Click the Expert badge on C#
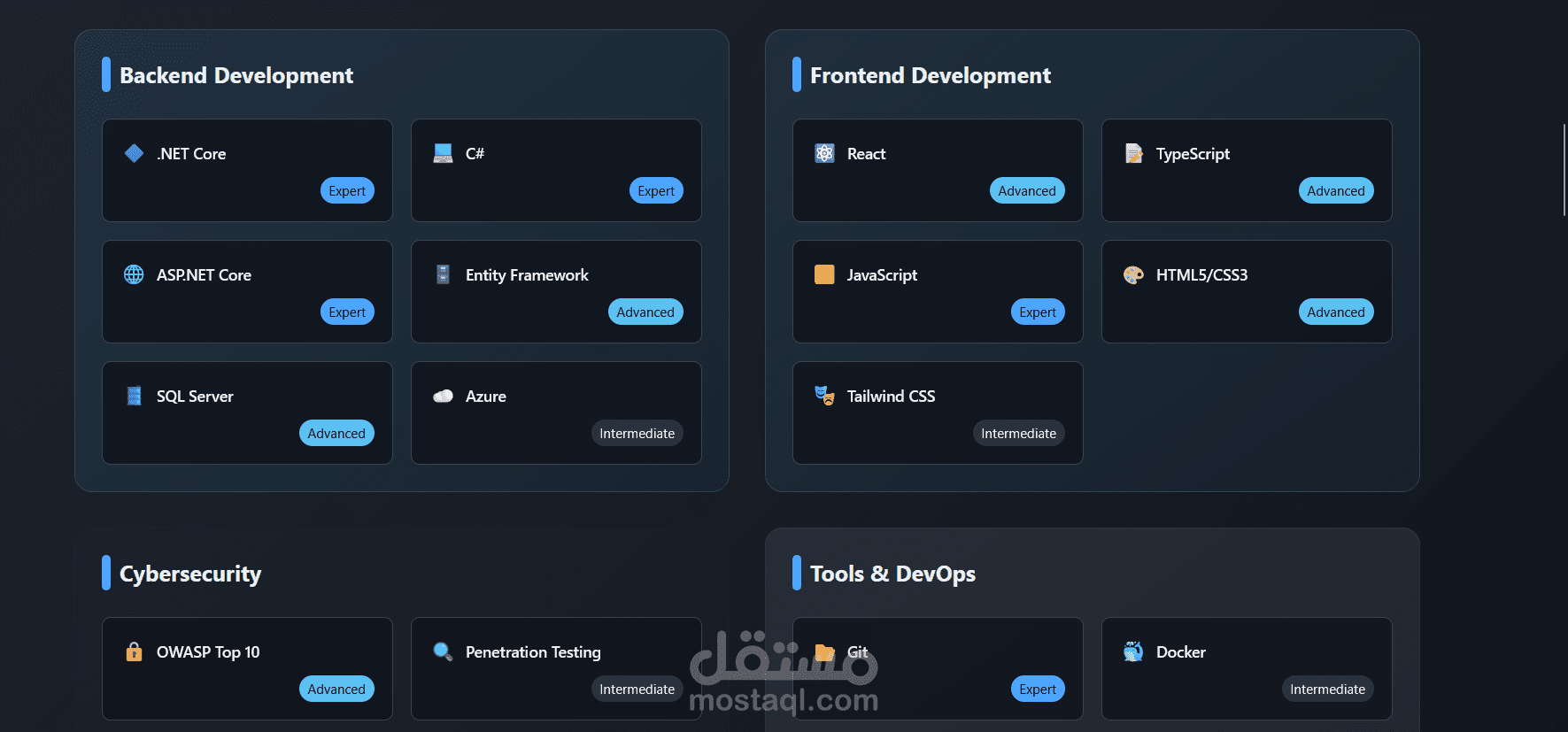The height and width of the screenshot is (732, 1568). click(x=656, y=190)
